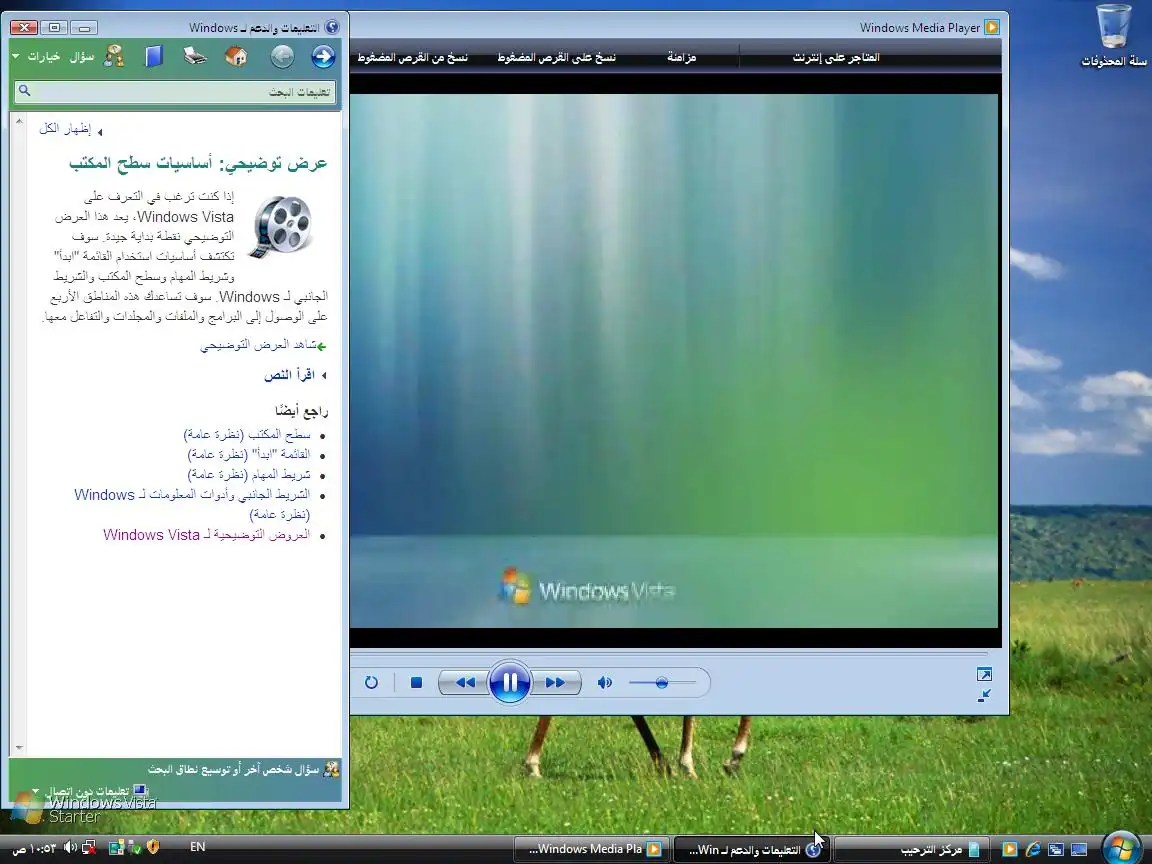Open 'نسخ على القرص المضغوط' burn tab
This screenshot has width=1152, height=864.
556,57
